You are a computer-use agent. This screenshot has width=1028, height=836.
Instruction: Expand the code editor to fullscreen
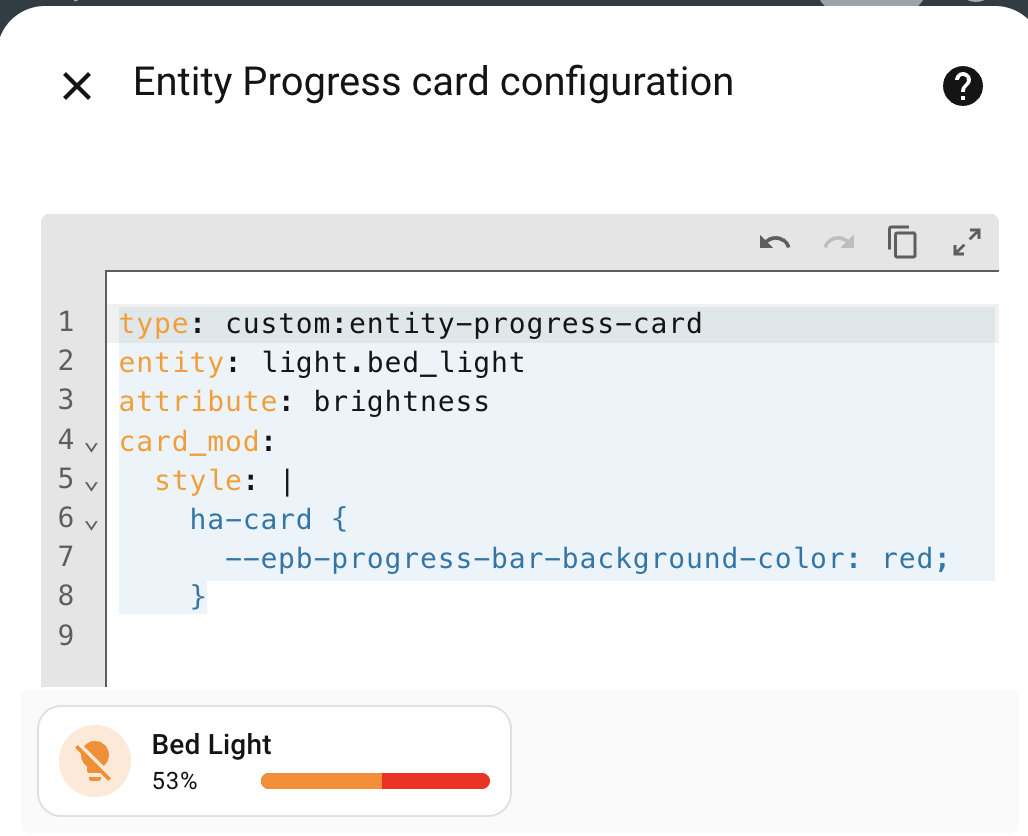(966, 242)
